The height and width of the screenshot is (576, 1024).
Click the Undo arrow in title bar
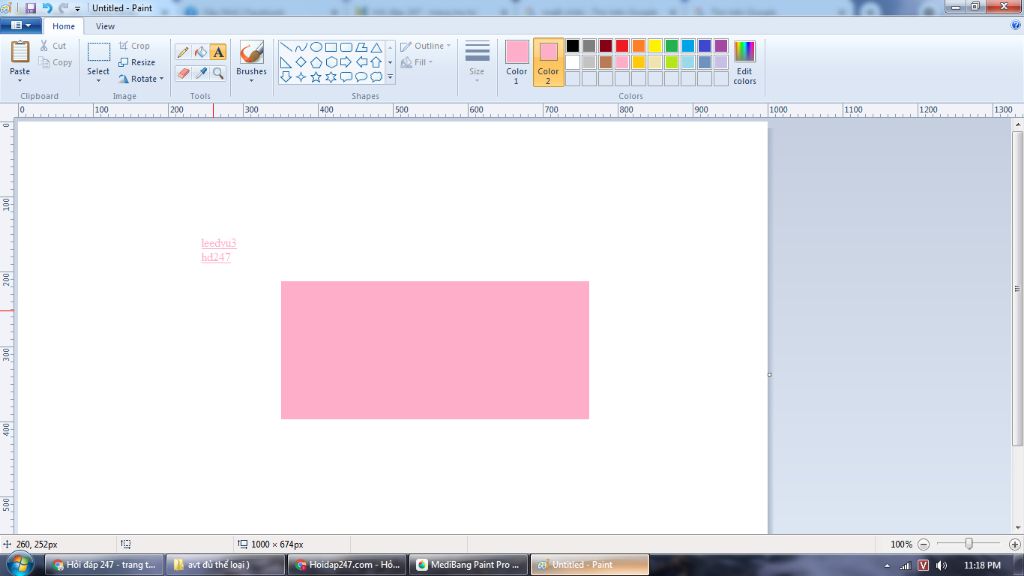coord(47,8)
